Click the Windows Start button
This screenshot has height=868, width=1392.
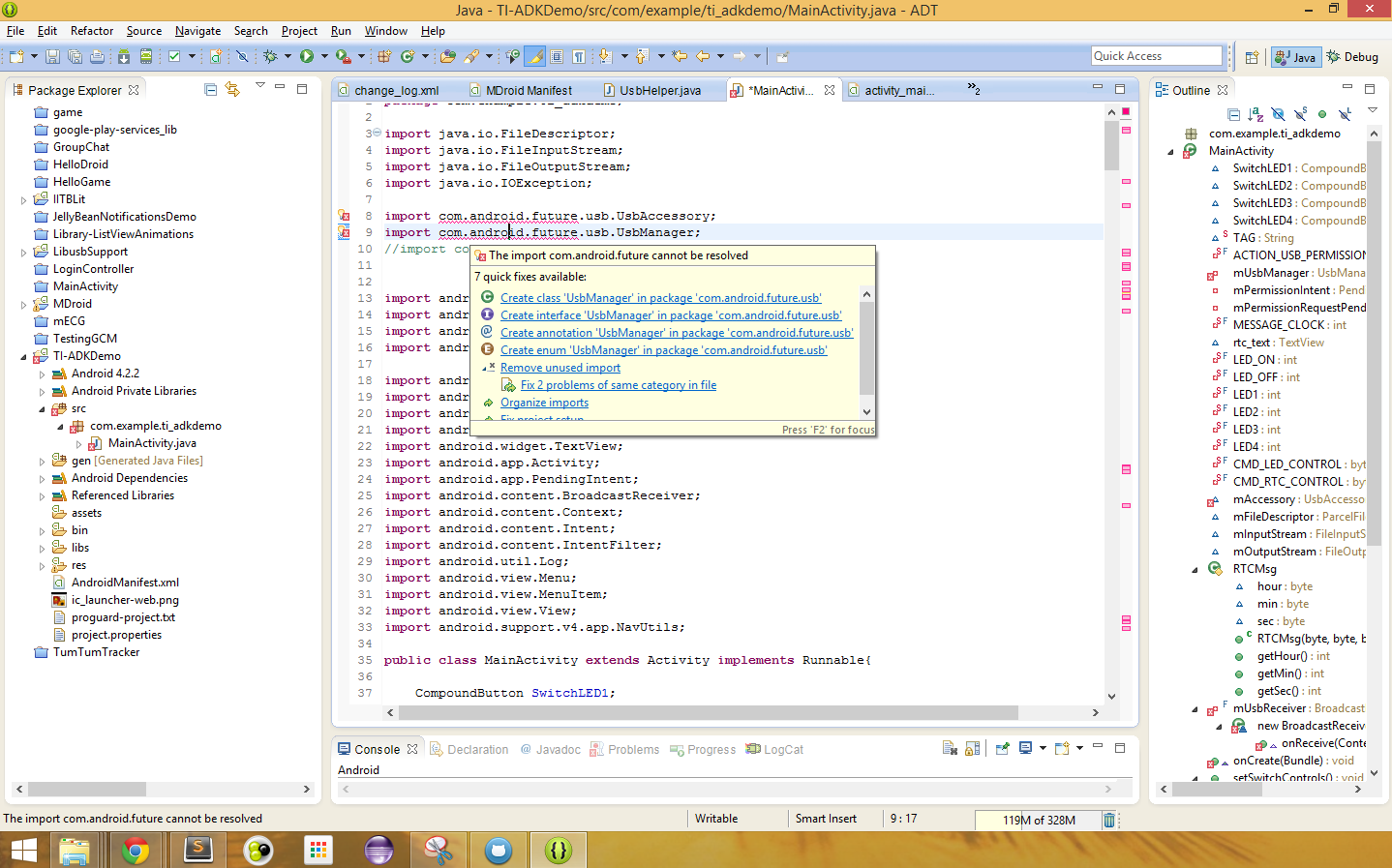(x=23, y=851)
